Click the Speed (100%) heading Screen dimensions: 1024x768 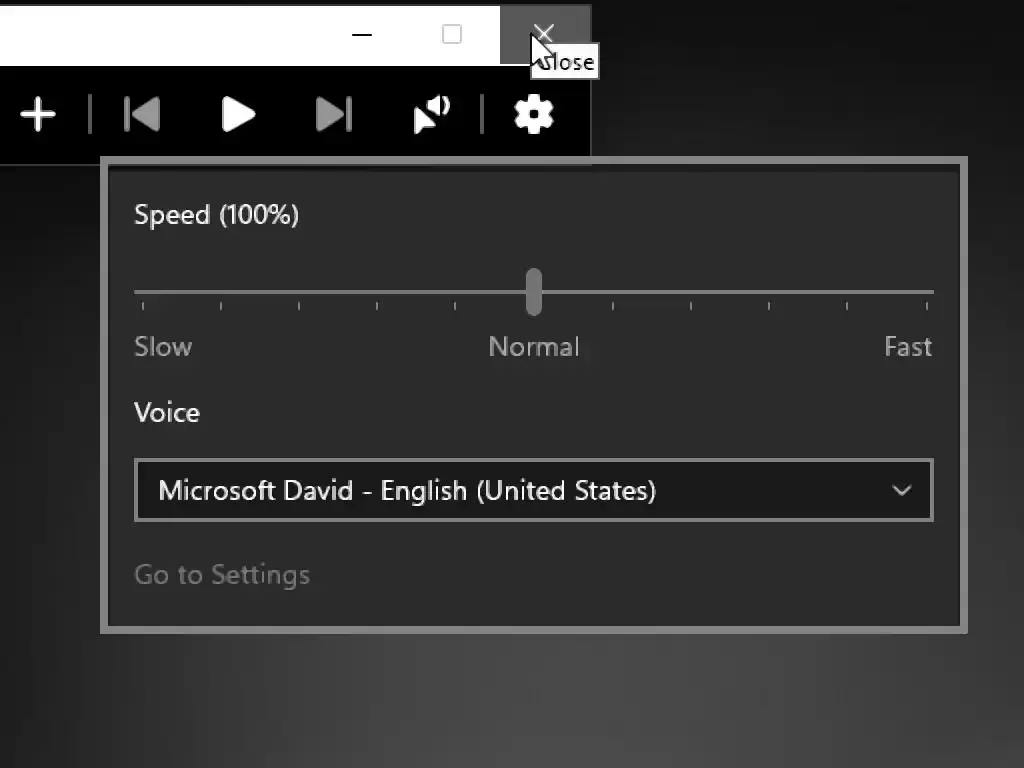[x=216, y=215]
